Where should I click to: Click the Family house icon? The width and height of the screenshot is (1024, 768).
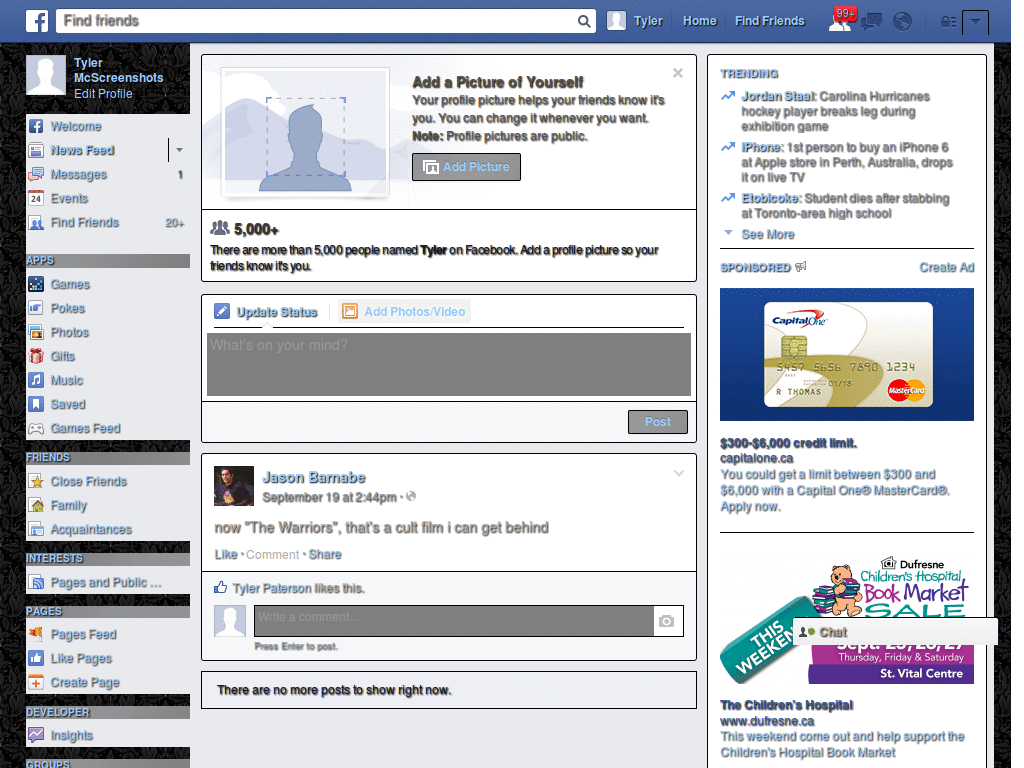click(x=36, y=505)
